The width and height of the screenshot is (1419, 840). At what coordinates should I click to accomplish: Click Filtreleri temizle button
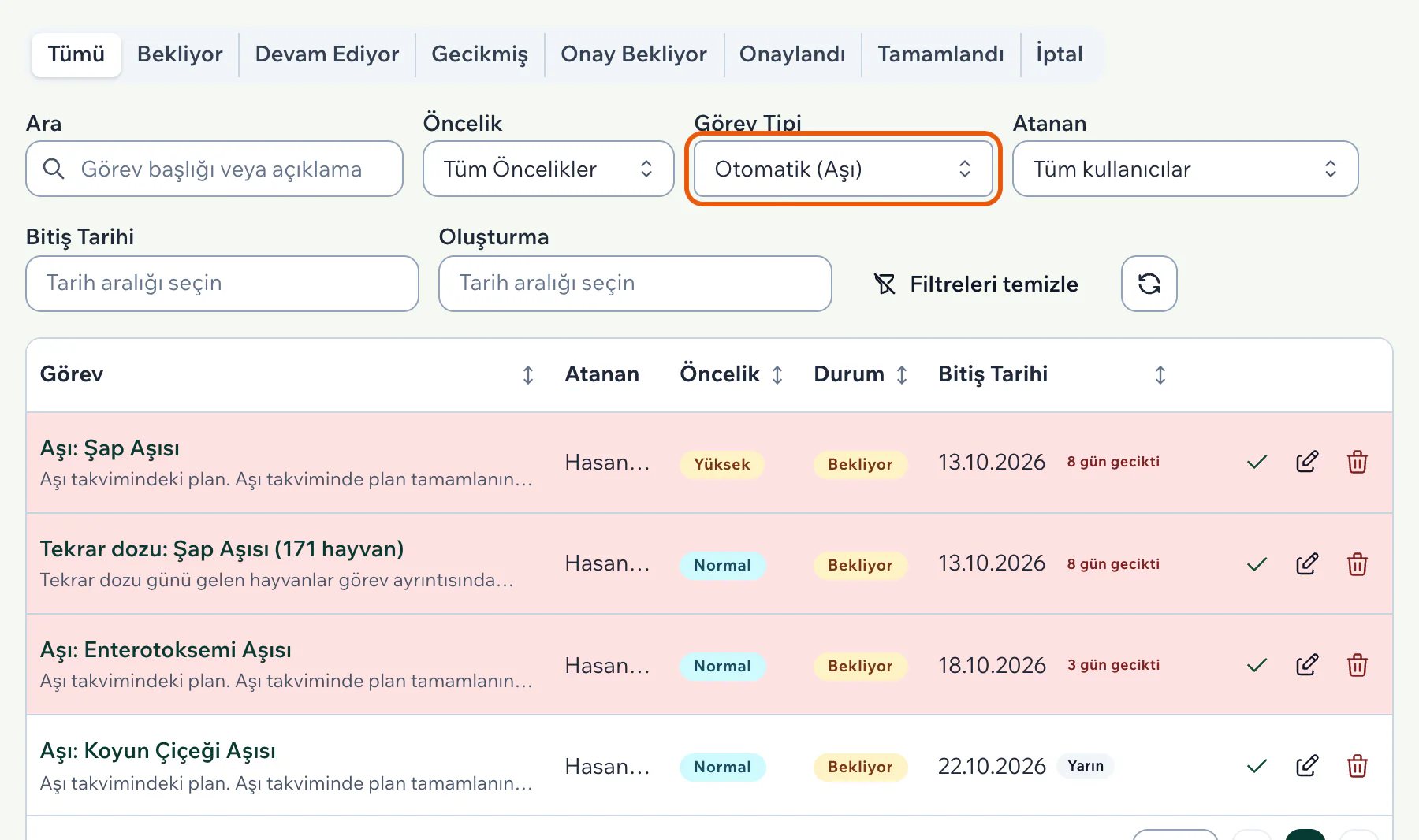pyautogui.click(x=976, y=284)
